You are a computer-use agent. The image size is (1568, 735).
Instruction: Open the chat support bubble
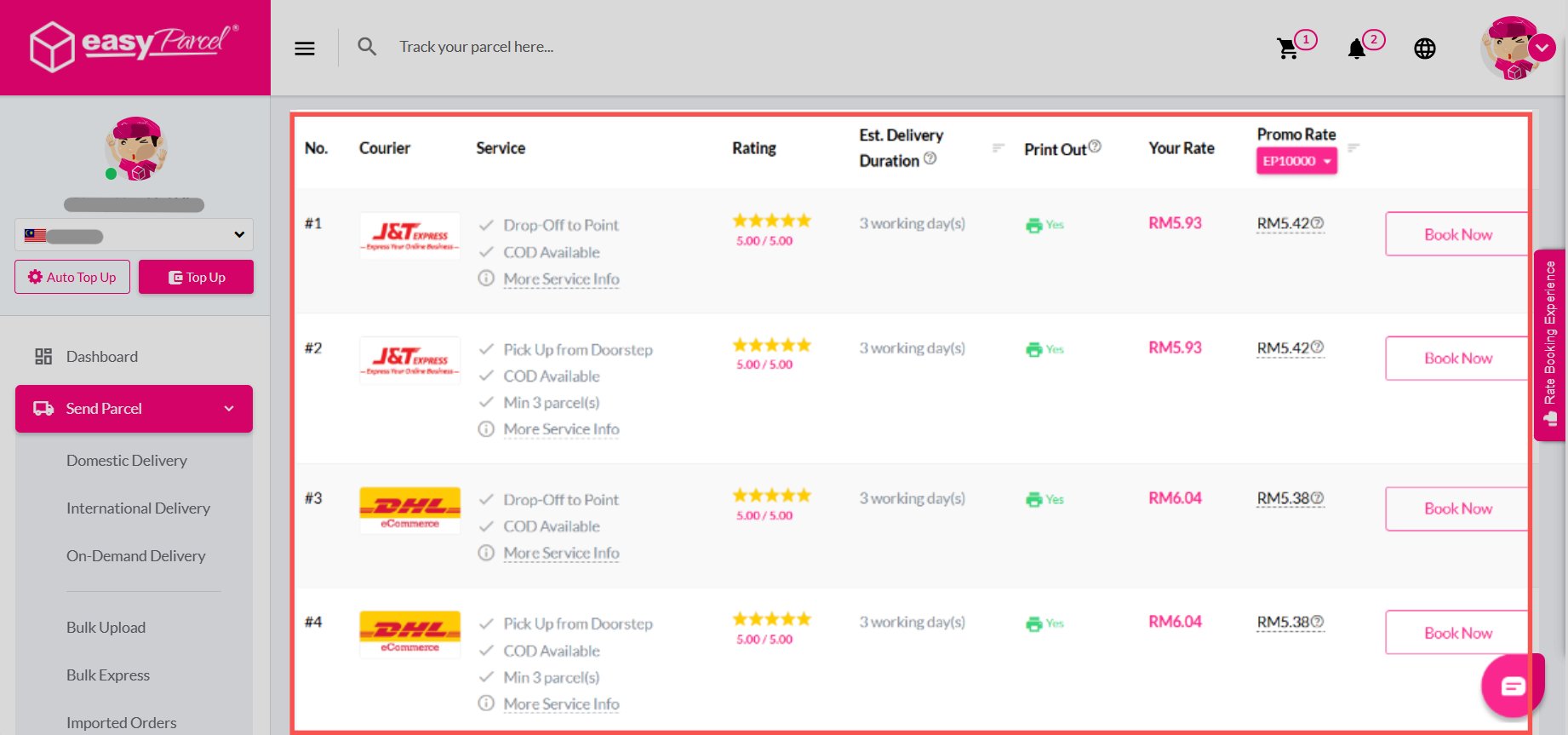pos(1513,686)
